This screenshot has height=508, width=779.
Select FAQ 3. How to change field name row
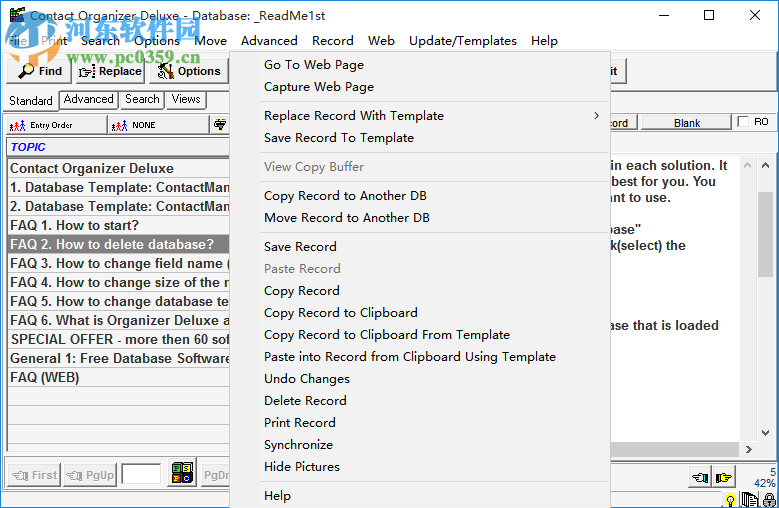118,263
